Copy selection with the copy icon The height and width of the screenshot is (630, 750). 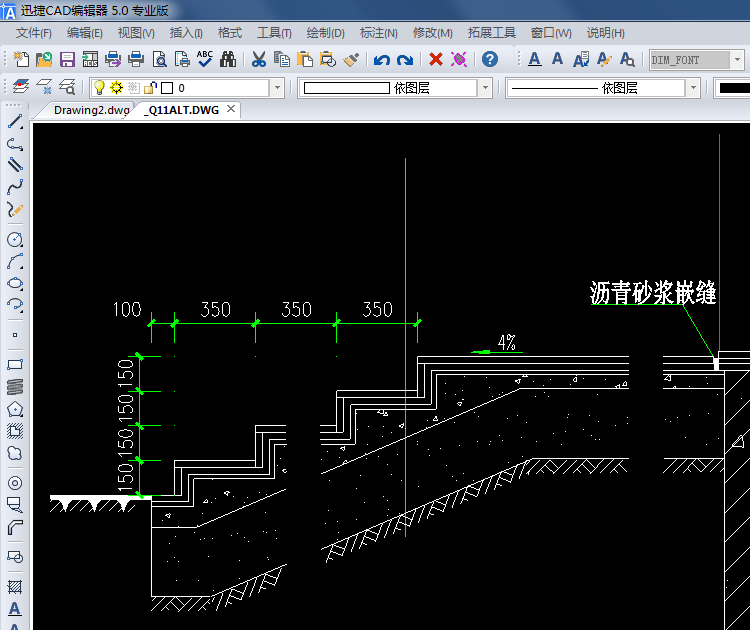click(x=282, y=59)
